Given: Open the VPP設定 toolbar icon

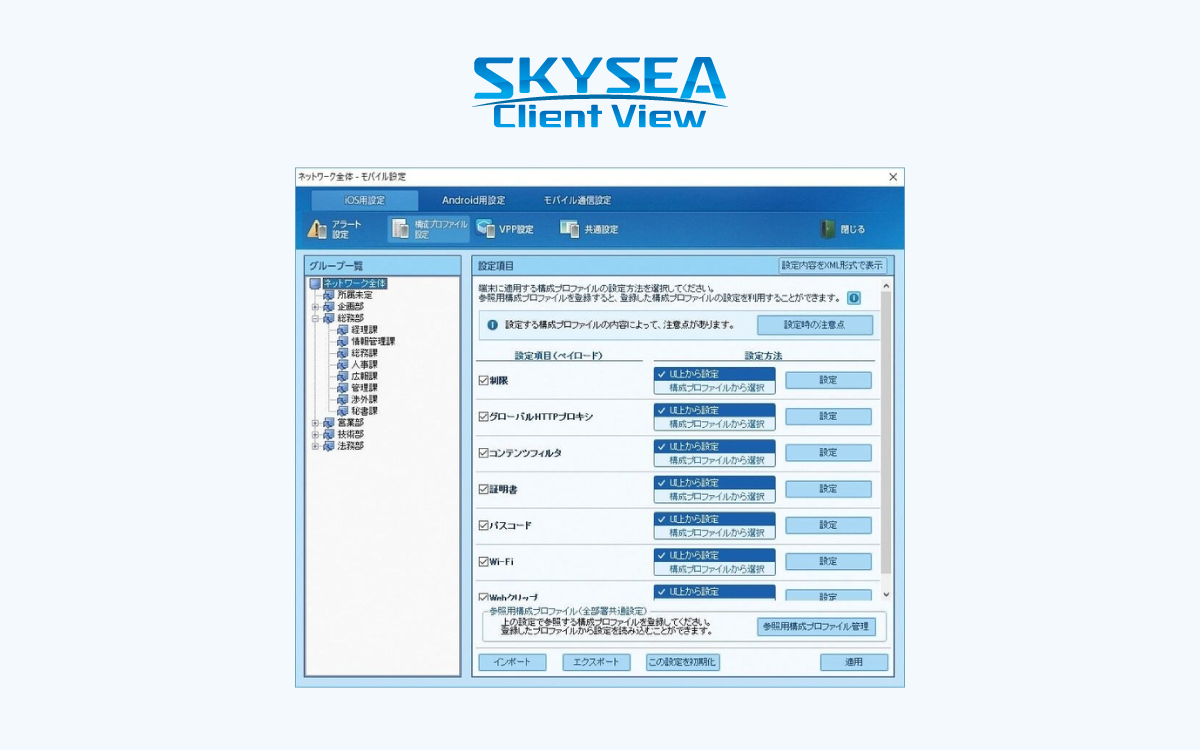Looking at the screenshot, I should [x=486, y=229].
